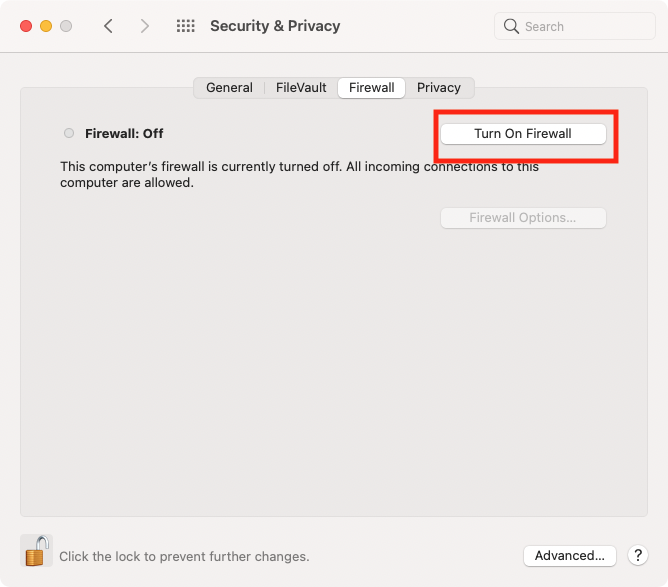Switch to the Privacy tab
This screenshot has height=587, width=668.
(439, 88)
